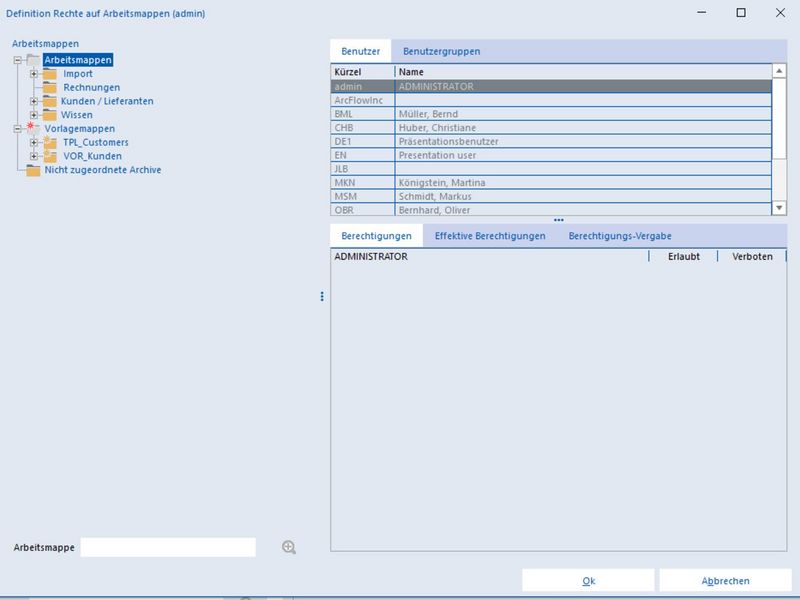Image resolution: width=800 pixels, height=600 pixels.
Task: Click the vertical splitter handle between panels
Action: click(322, 296)
